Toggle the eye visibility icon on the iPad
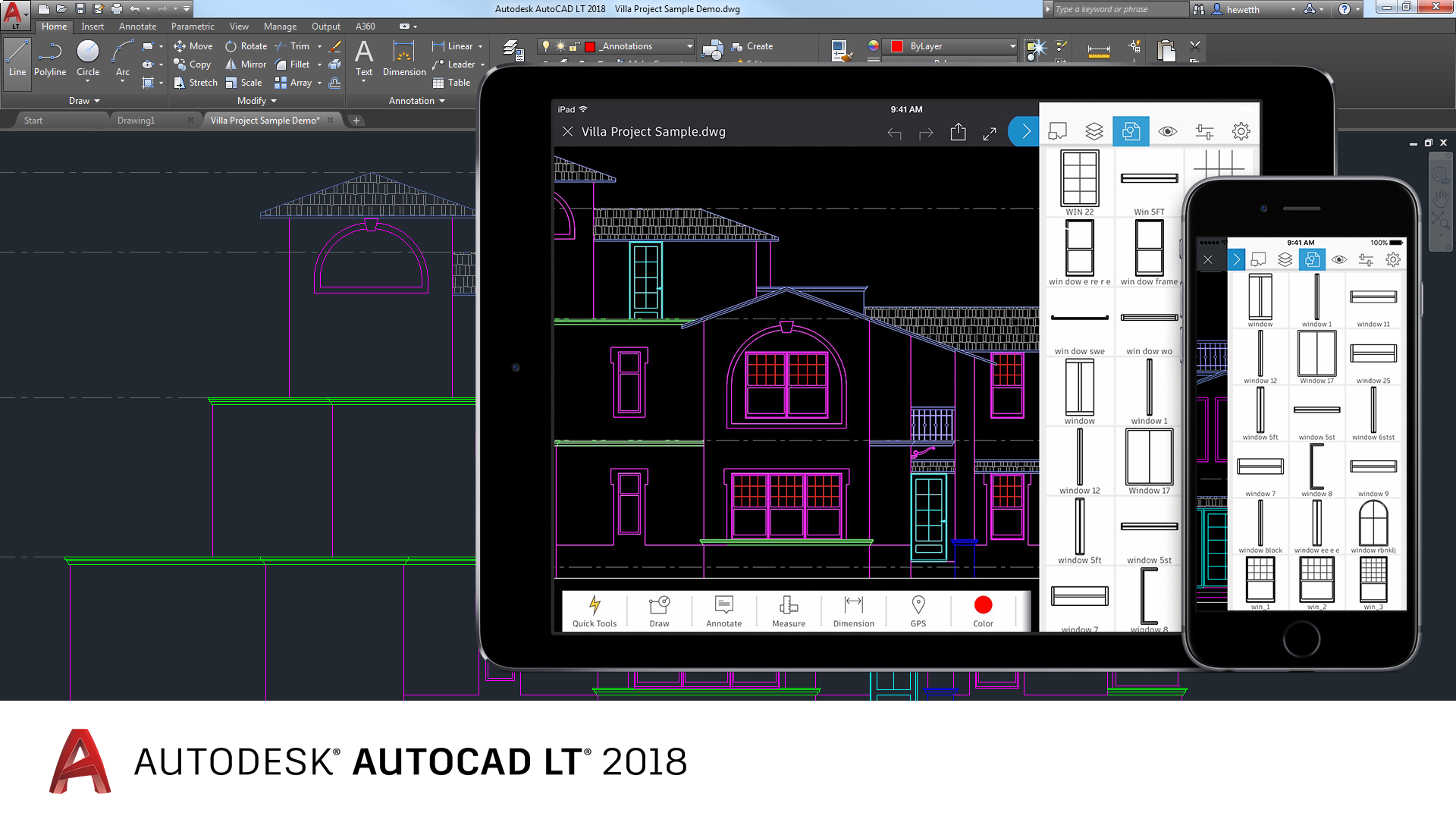 pos(1168,131)
